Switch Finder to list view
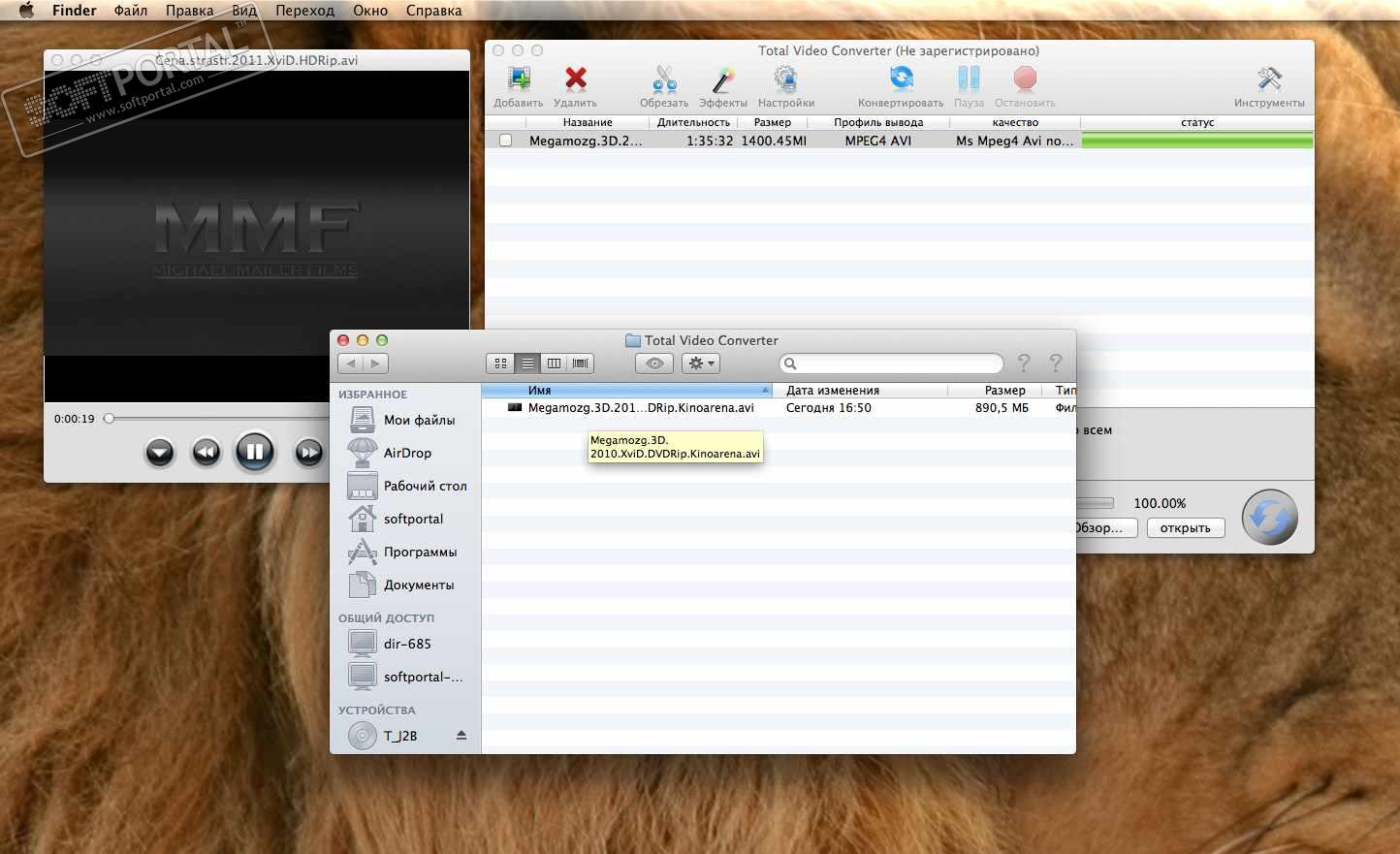 pos(527,364)
